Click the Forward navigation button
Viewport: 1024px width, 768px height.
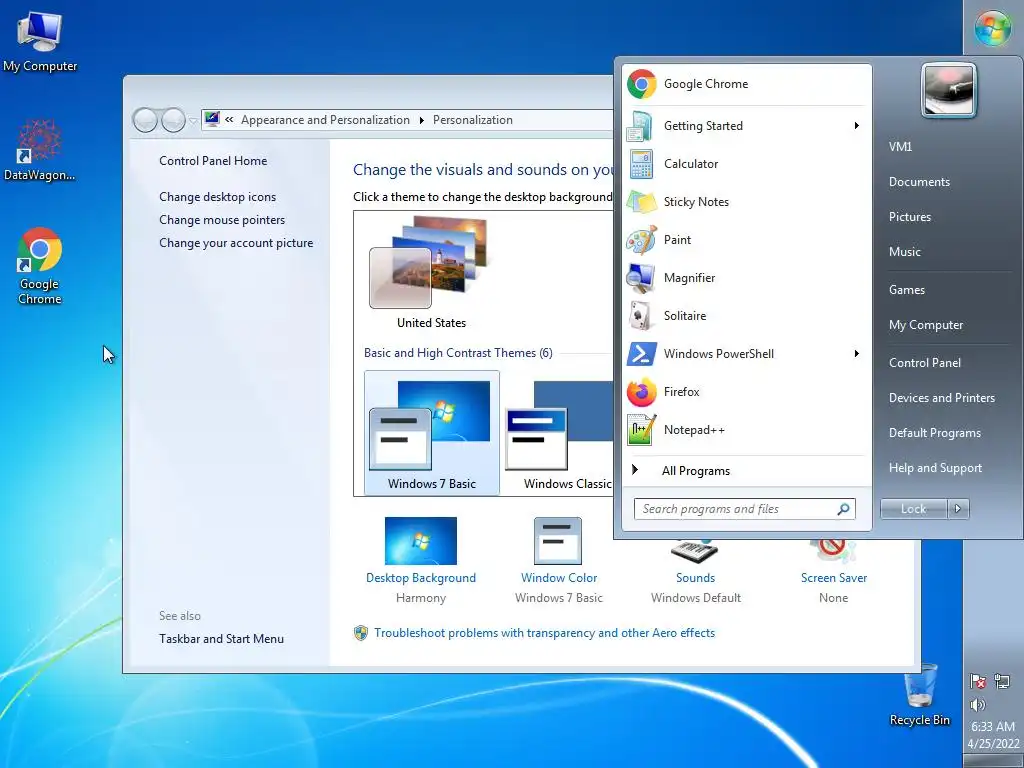pos(173,120)
